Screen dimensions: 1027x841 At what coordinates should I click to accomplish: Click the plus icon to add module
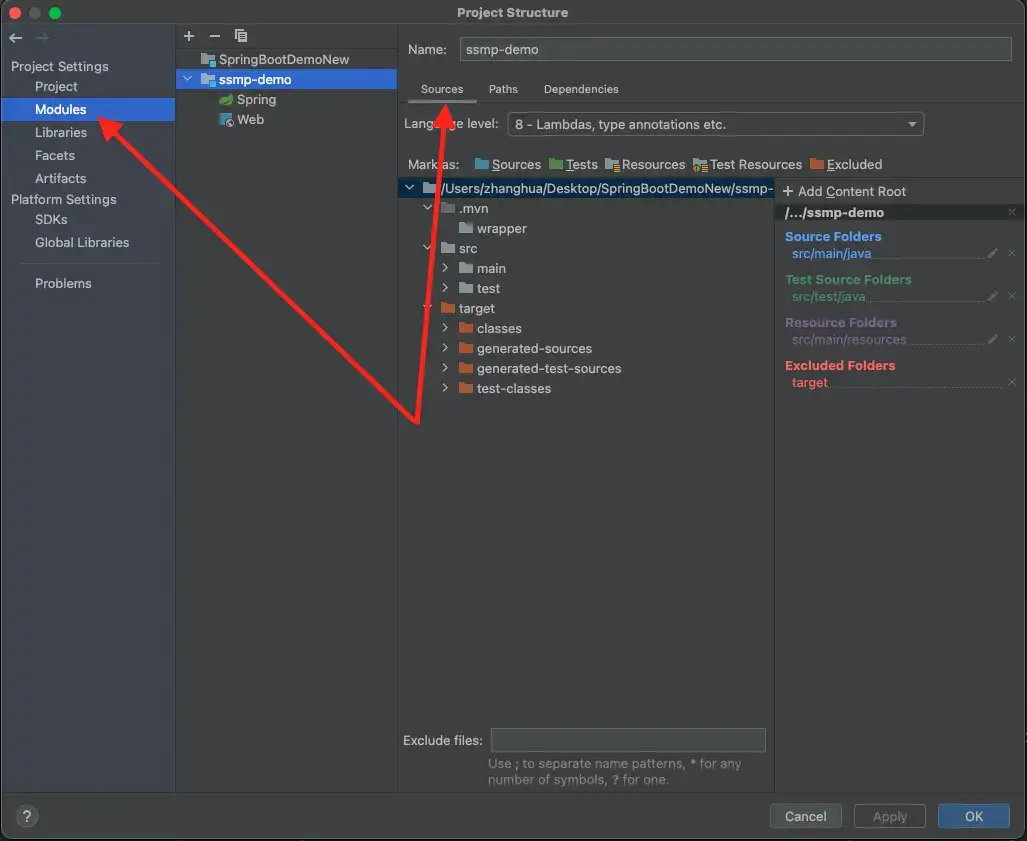[189, 36]
